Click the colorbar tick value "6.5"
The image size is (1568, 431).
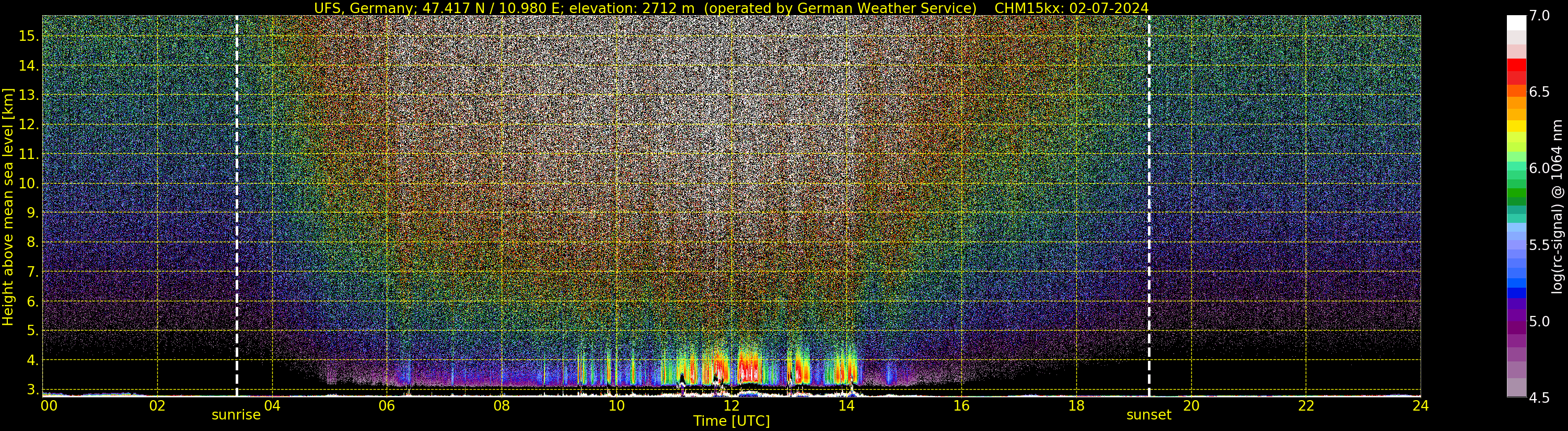pyautogui.click(x=1539, y=92)
